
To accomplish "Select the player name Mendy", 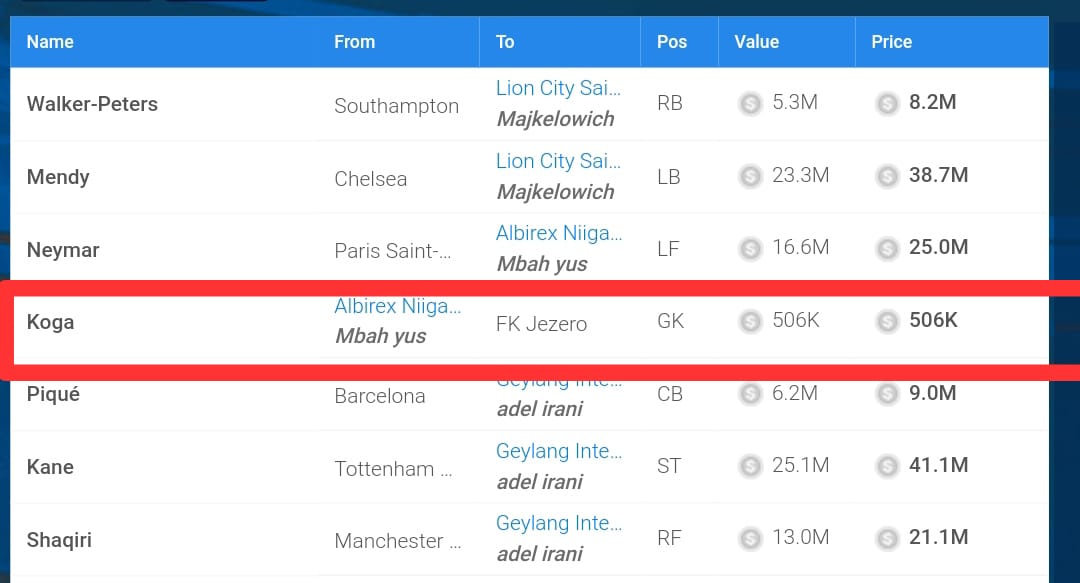I will coord(58,177).
